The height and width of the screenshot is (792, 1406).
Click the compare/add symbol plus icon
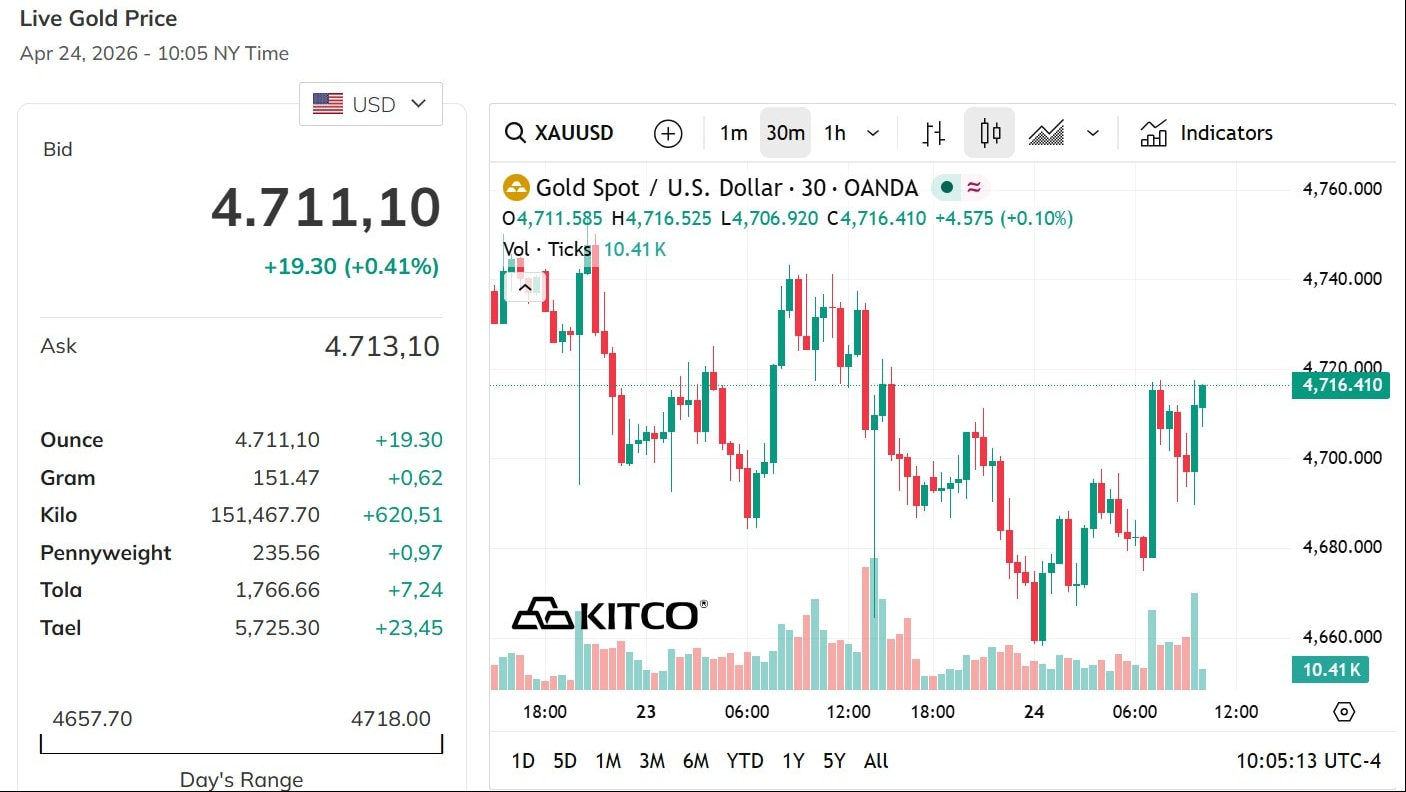[x=668, y=134]
